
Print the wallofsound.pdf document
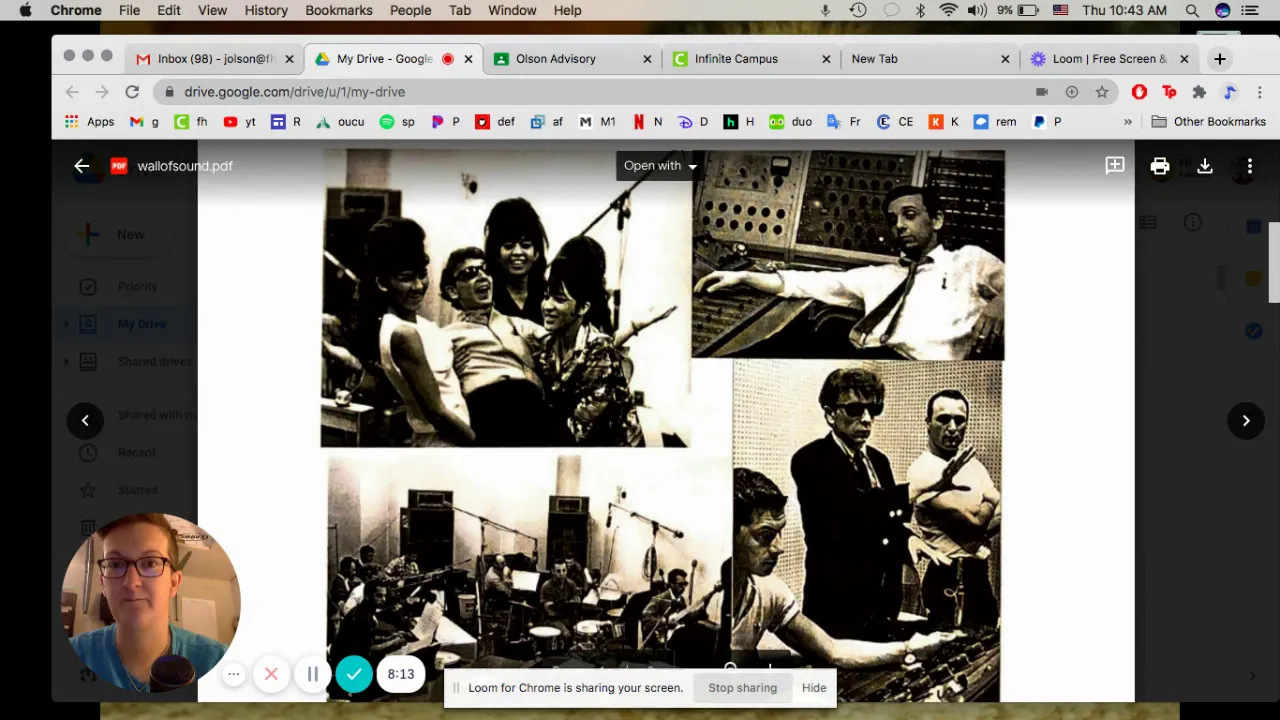(1160, 166)
